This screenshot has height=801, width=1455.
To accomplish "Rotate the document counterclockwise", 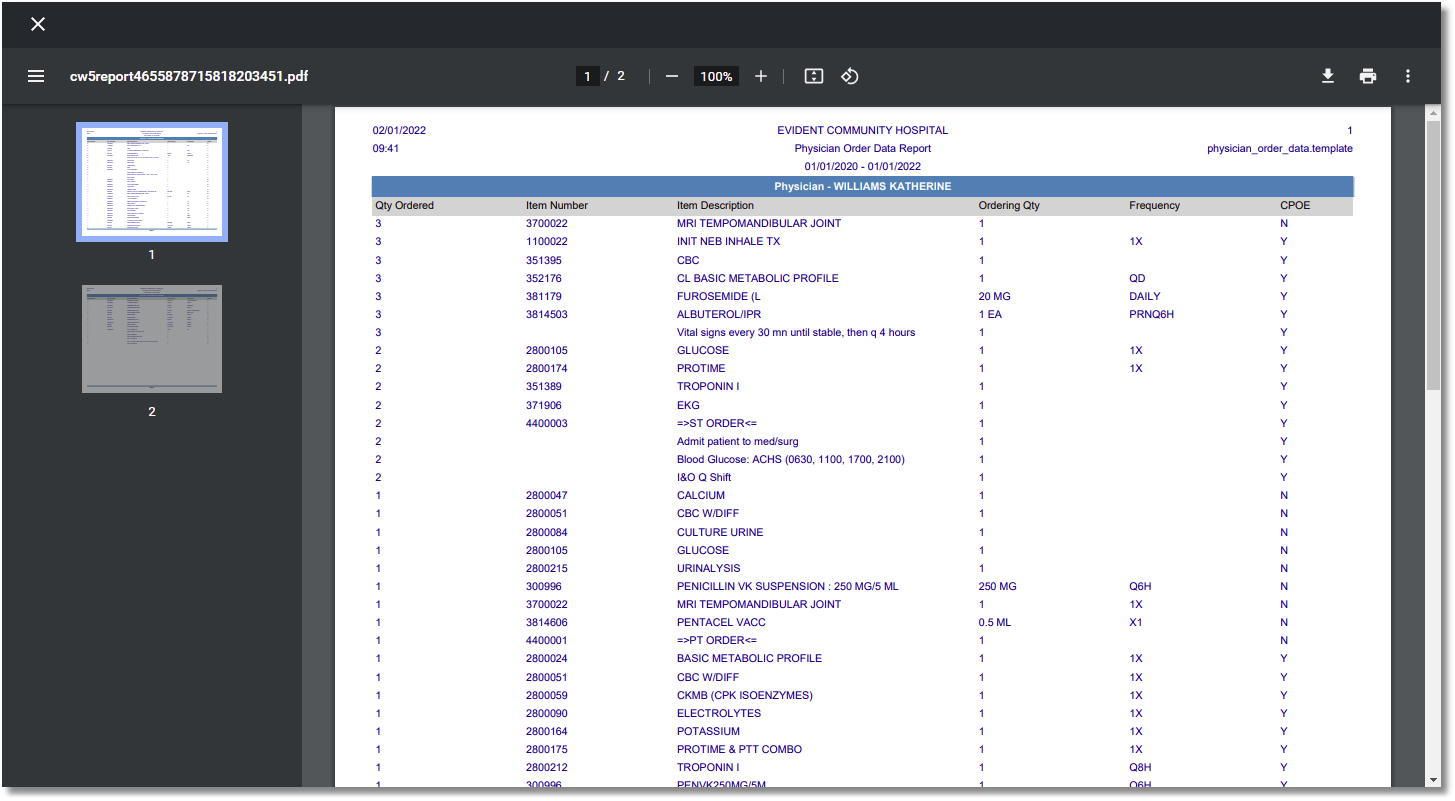I will tap(850, 76).
